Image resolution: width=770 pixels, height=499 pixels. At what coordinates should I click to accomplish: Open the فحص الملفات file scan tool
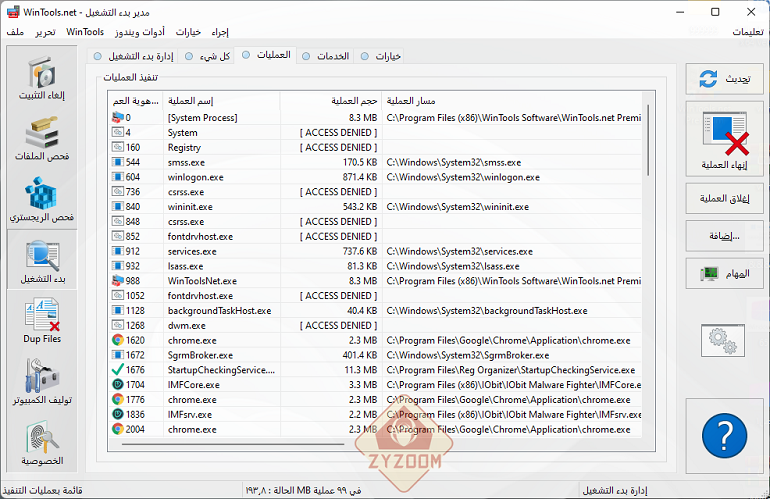pos(42,139)
